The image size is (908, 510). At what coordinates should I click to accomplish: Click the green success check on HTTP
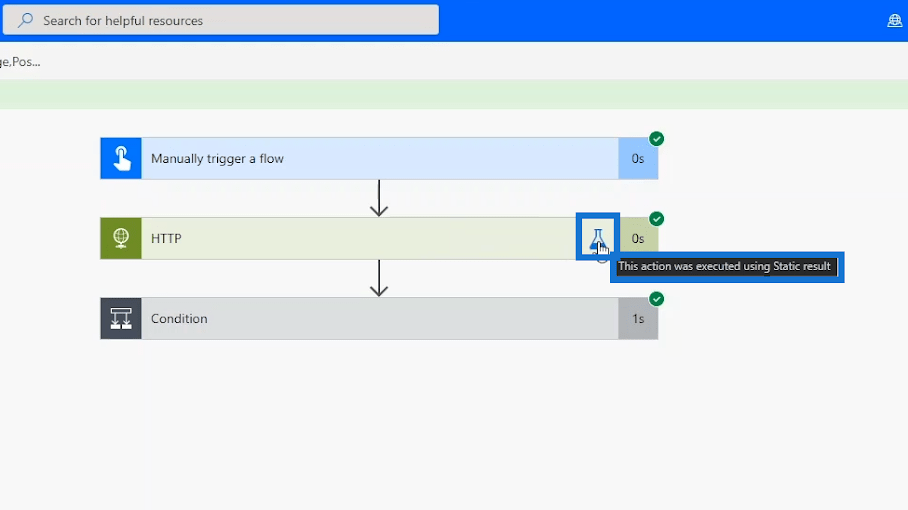pos(656,219)
